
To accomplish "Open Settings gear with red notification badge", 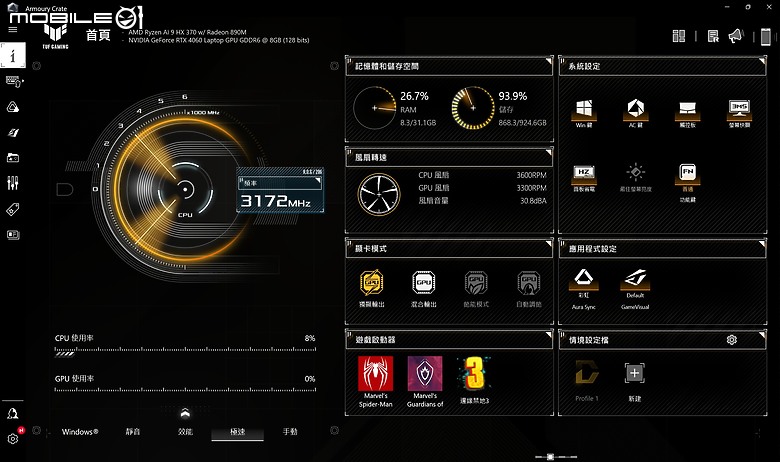I will coord(14,437).
